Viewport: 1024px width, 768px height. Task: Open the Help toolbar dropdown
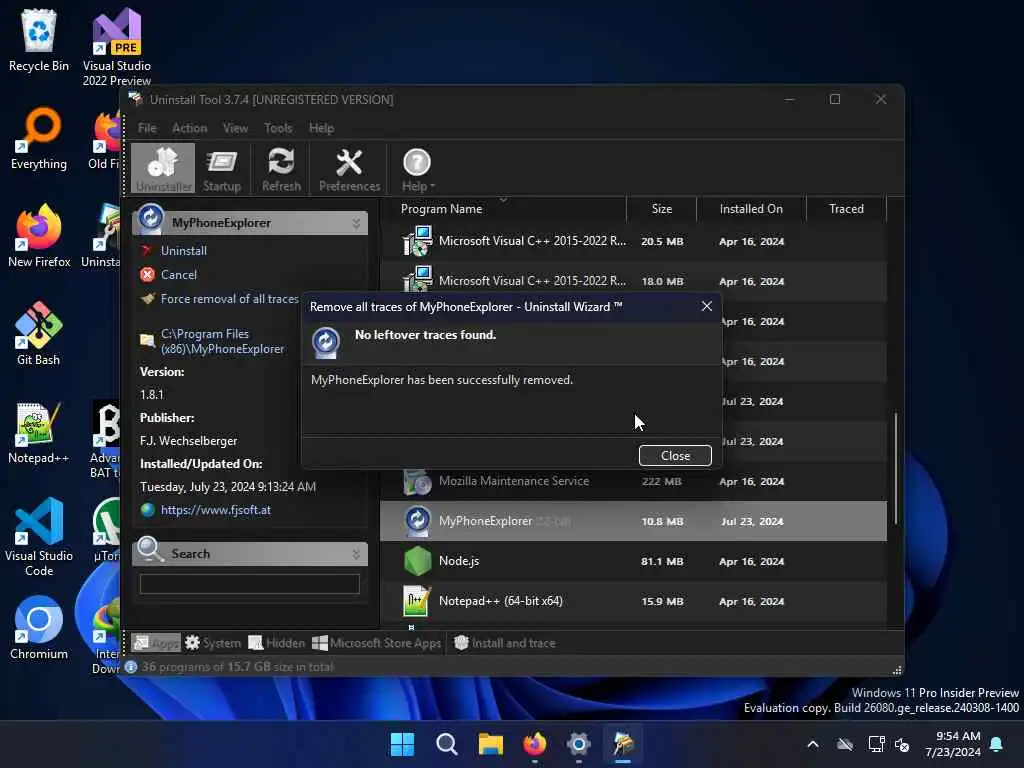(x=418, y=169)
